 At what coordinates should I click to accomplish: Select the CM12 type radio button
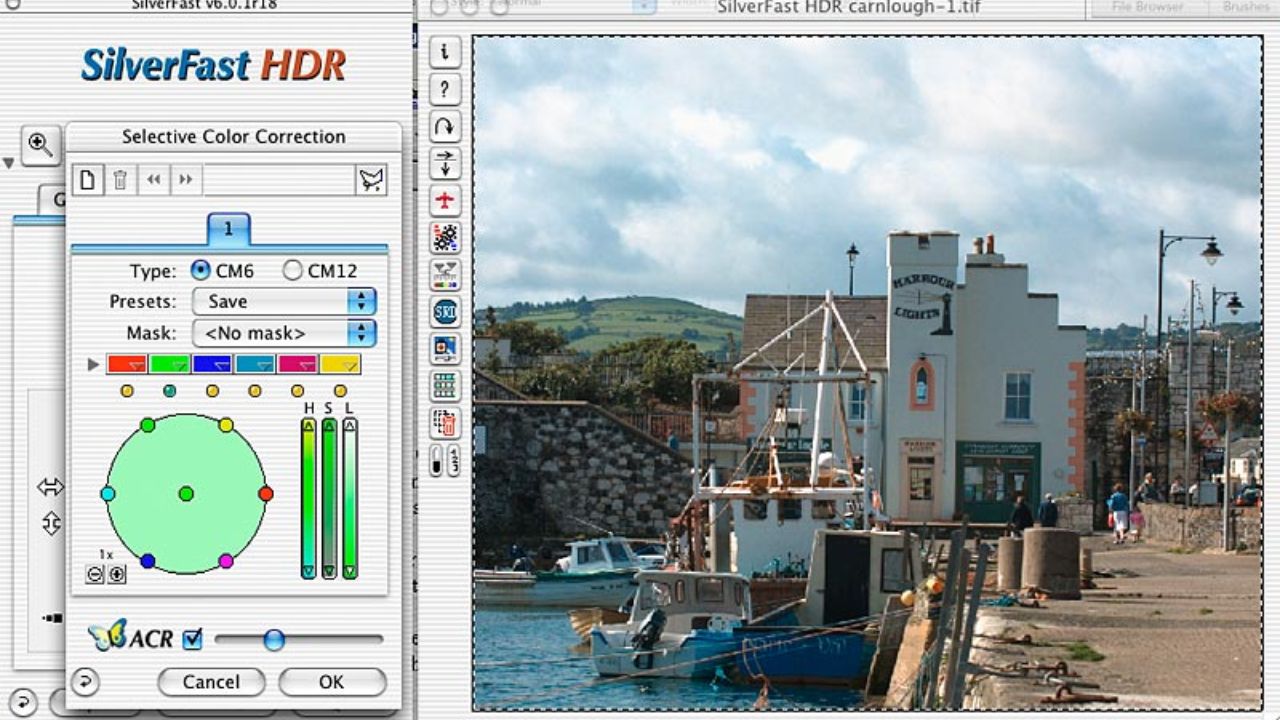(x=292, y=270)
